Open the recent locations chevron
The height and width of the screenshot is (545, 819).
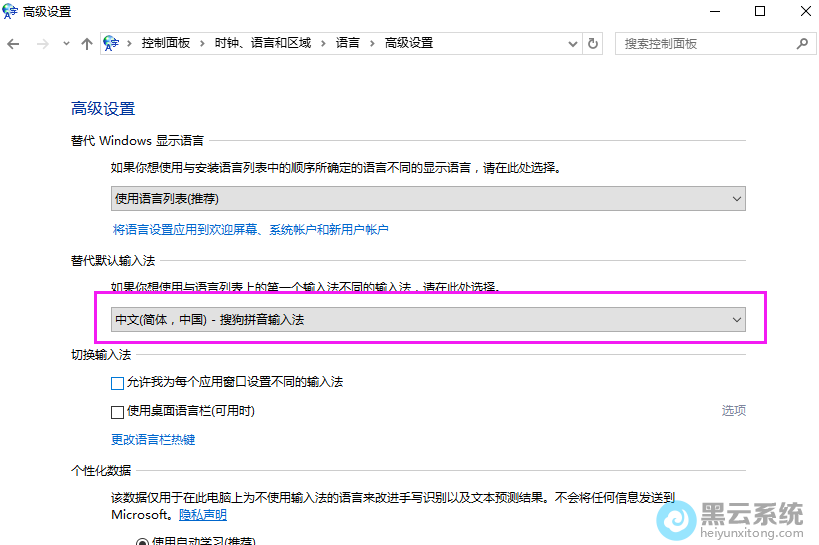tap(66, 44)
